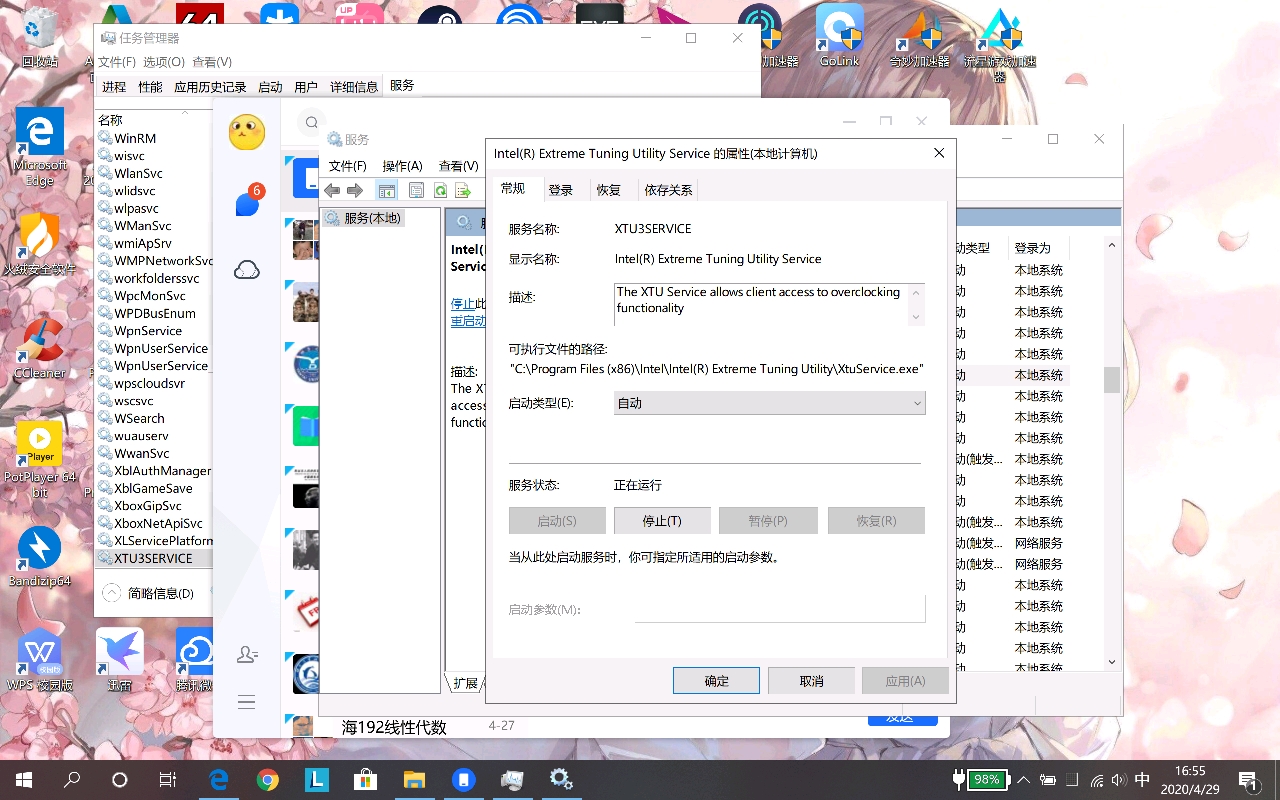Viewport: 1280px width, 800px height.
Task: Click the search magnifier in TIM window
Action: (312, 122)
